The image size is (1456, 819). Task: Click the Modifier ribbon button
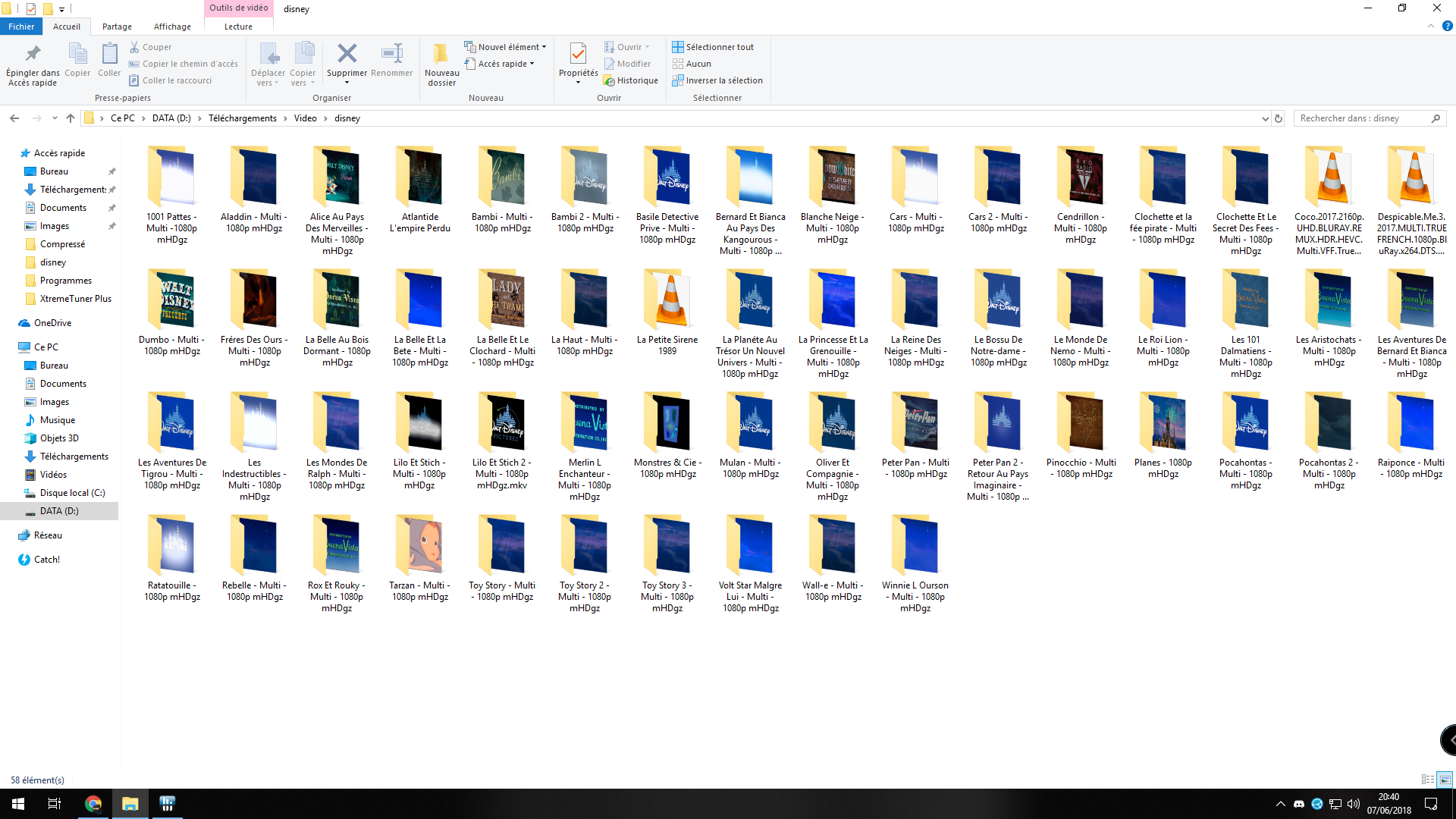[627, 64]
